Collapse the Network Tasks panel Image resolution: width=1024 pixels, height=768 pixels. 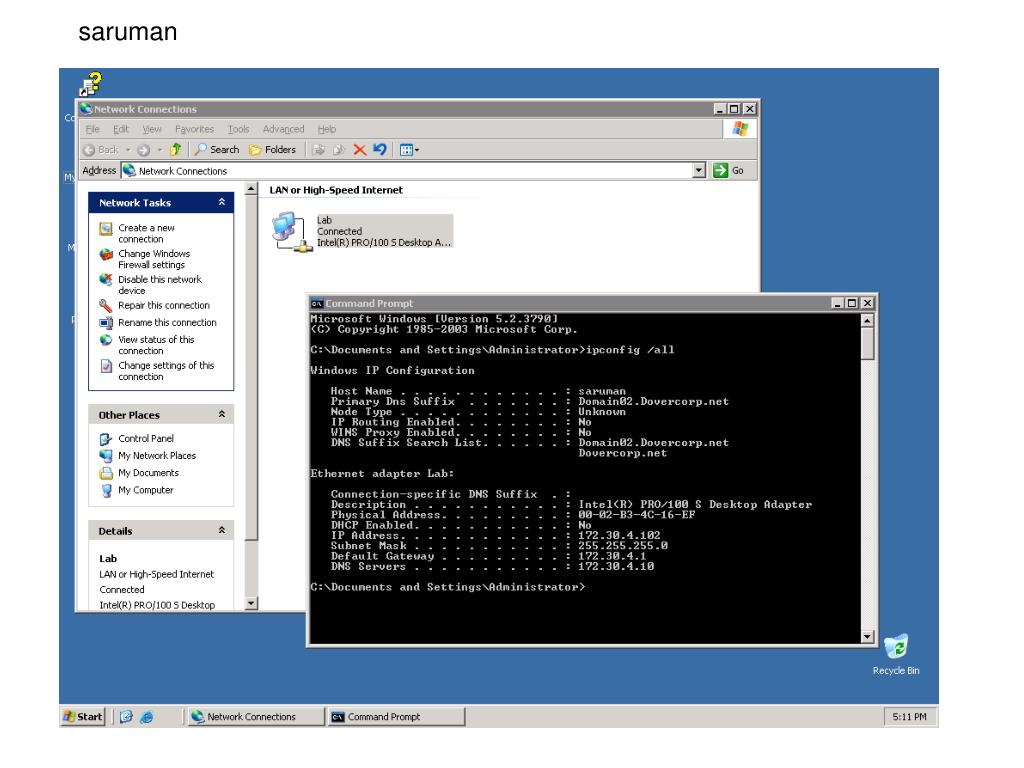tap(222, 202)
